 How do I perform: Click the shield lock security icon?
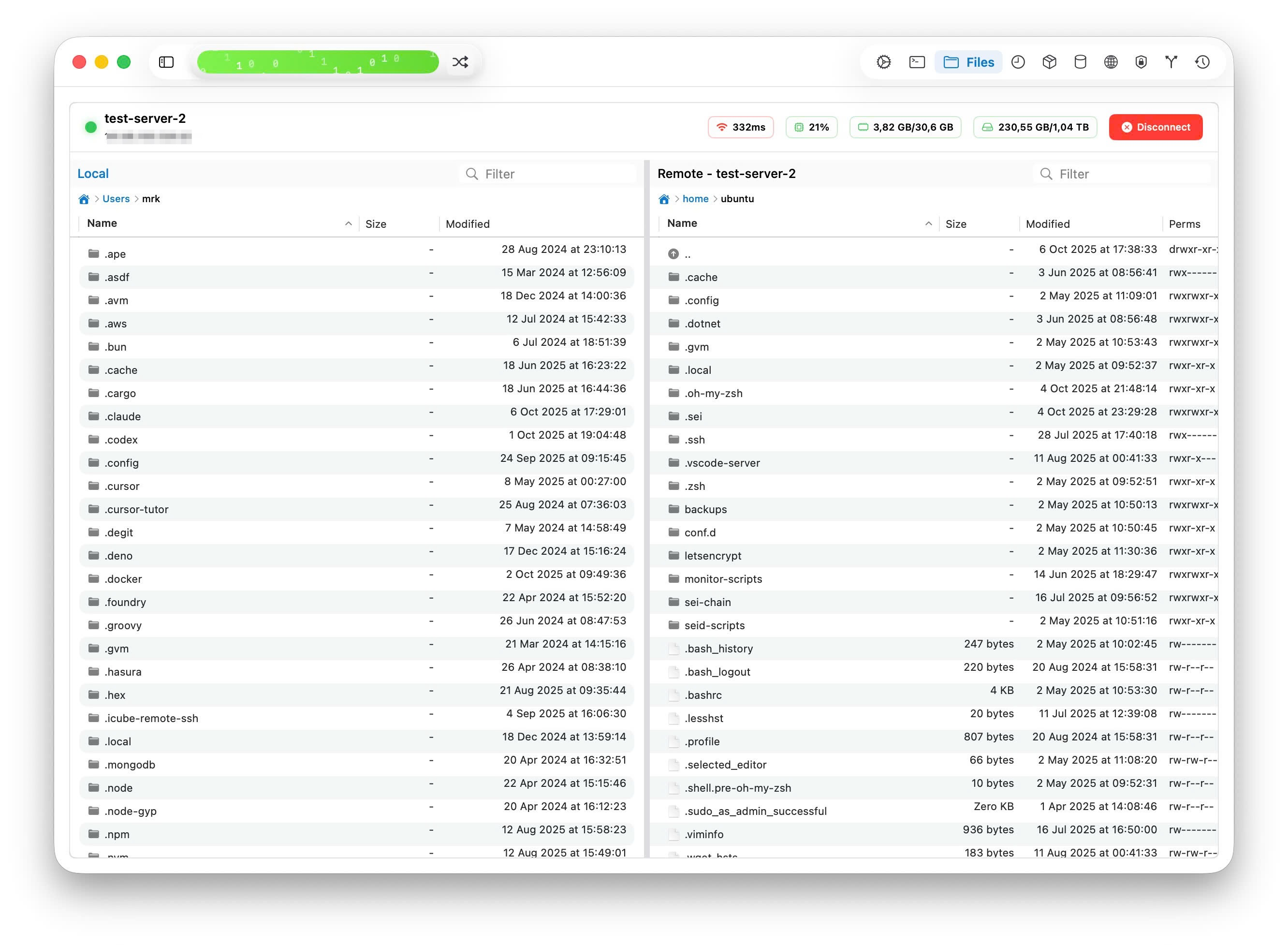click(x=1141, y=62)
